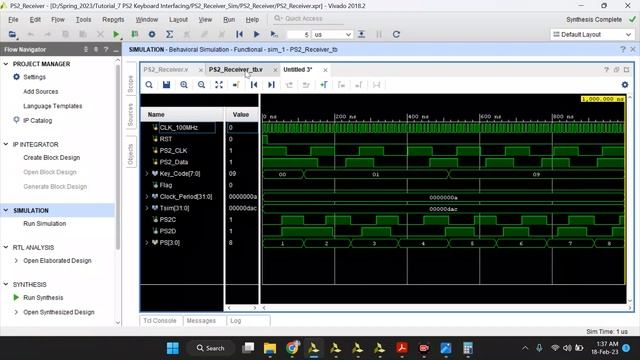
Task: Click Create Block Design
Action: (51, 158)
